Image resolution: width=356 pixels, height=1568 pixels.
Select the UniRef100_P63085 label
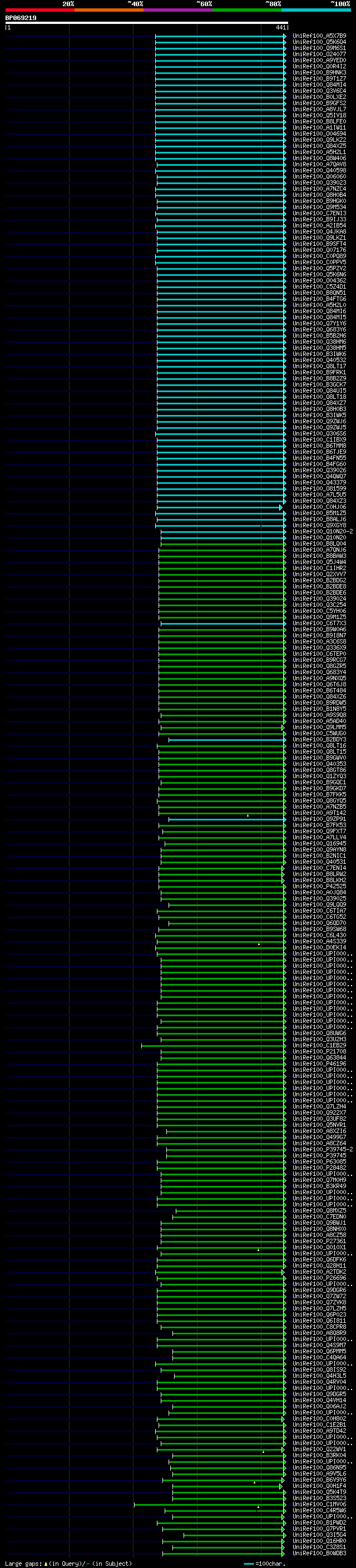pos(319,1161)
